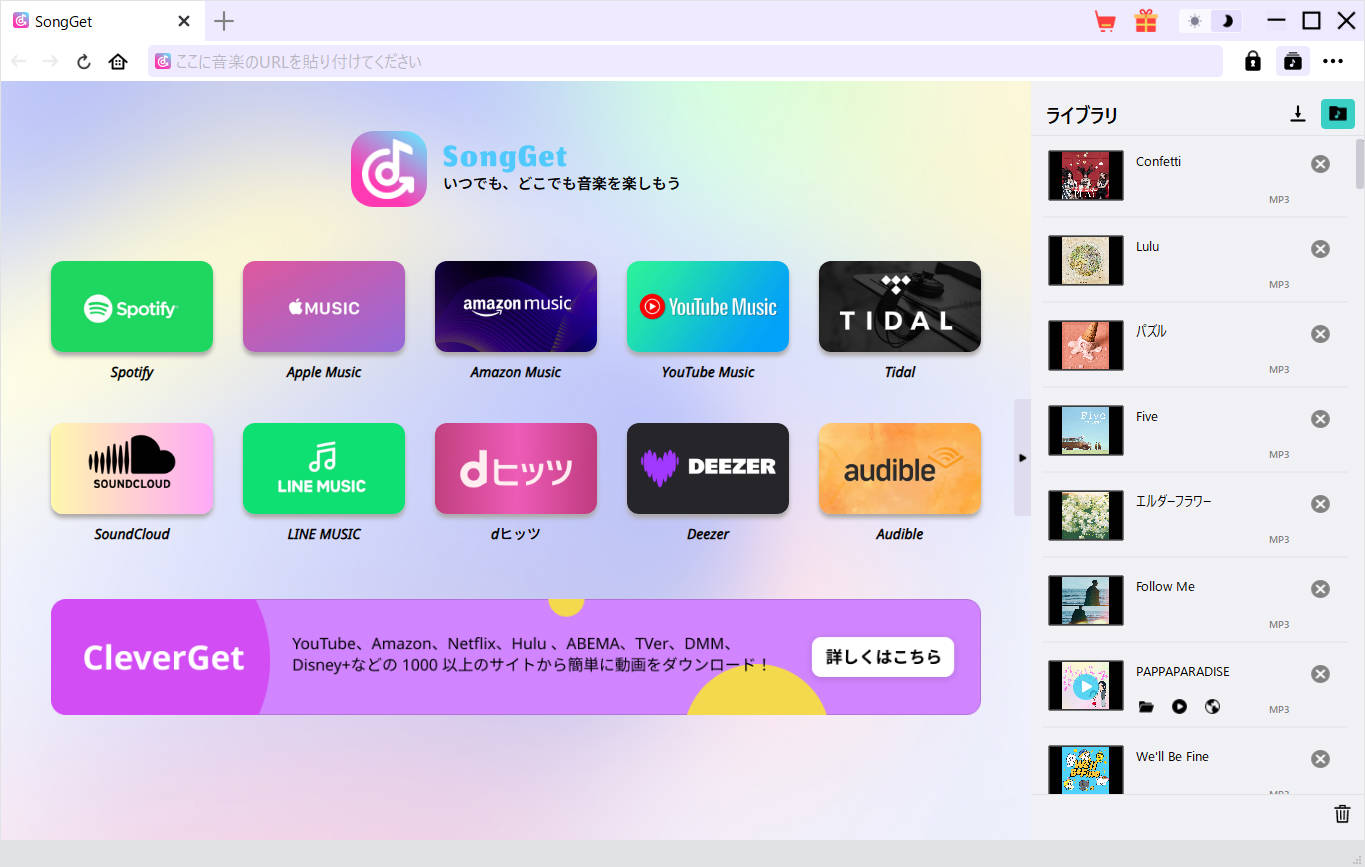Open a new tab with plus

(x=225, y=21)
